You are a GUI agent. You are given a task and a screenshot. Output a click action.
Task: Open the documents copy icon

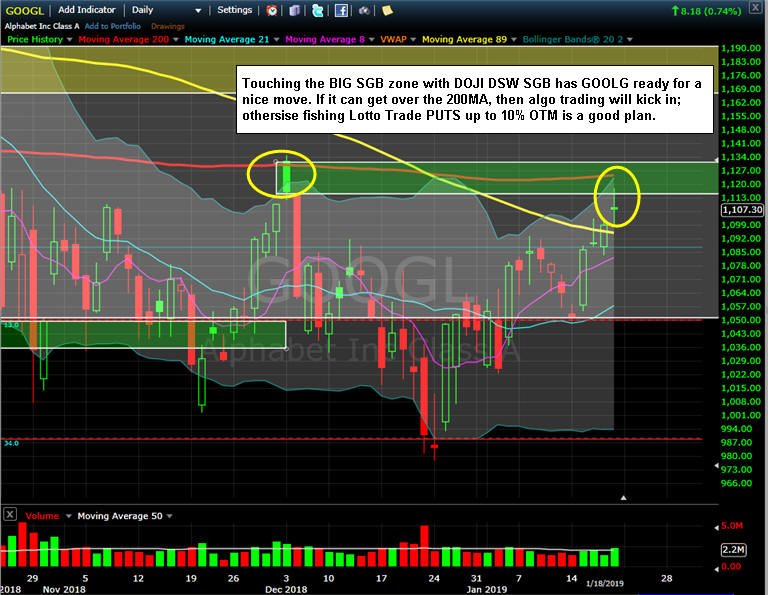coord(294,10)
